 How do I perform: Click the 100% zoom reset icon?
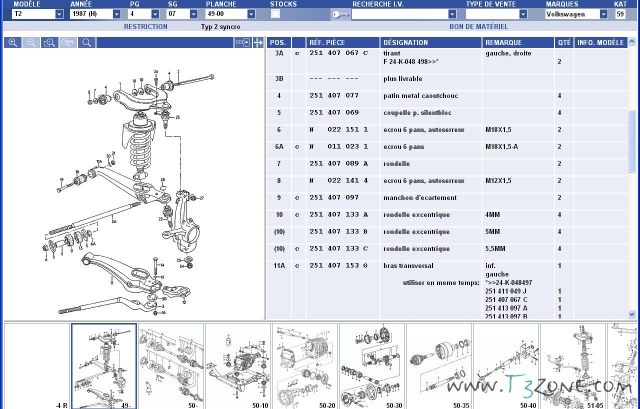pos(68,44)
